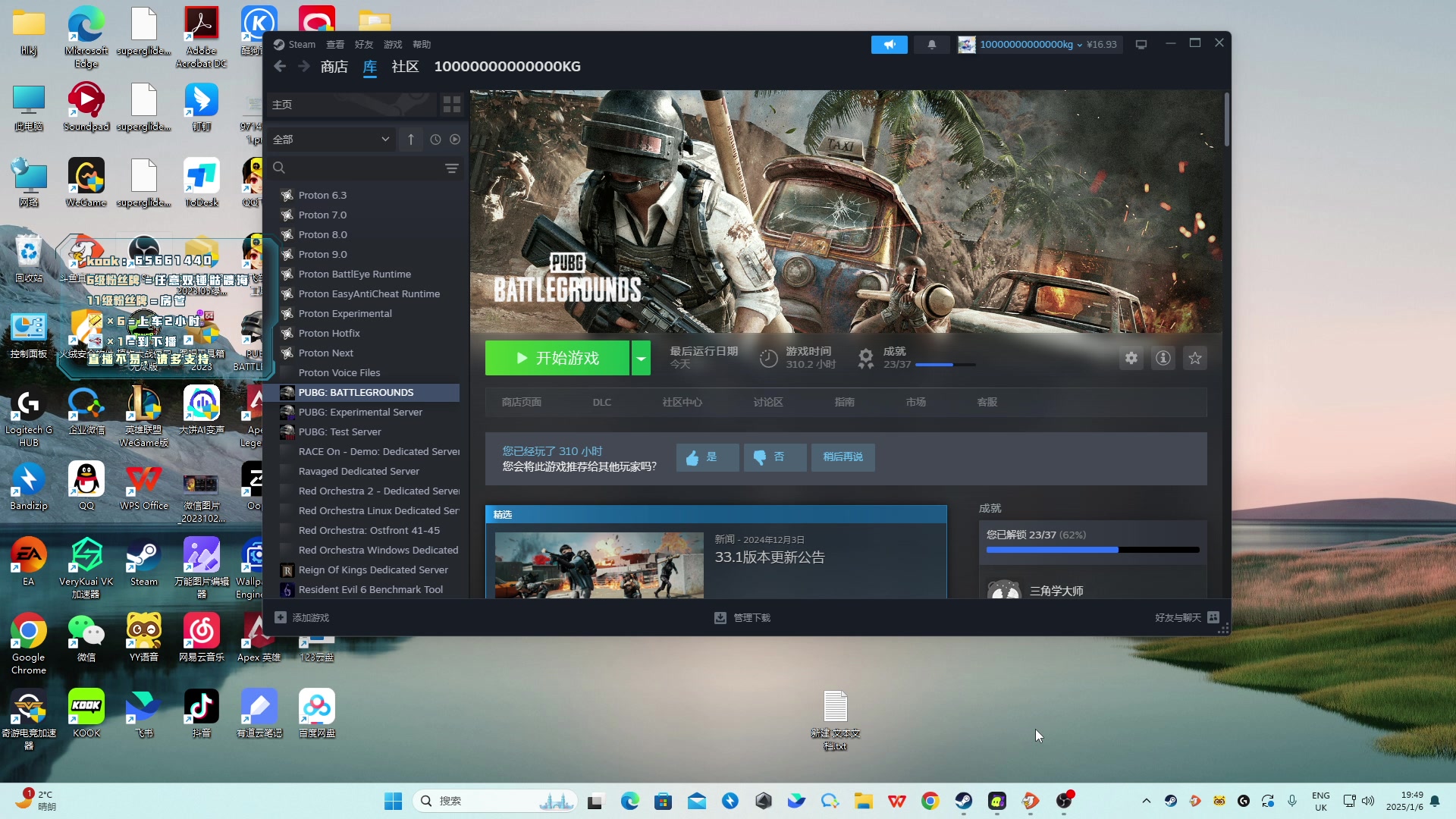Open the 帮助 menu

pos(422,45)
